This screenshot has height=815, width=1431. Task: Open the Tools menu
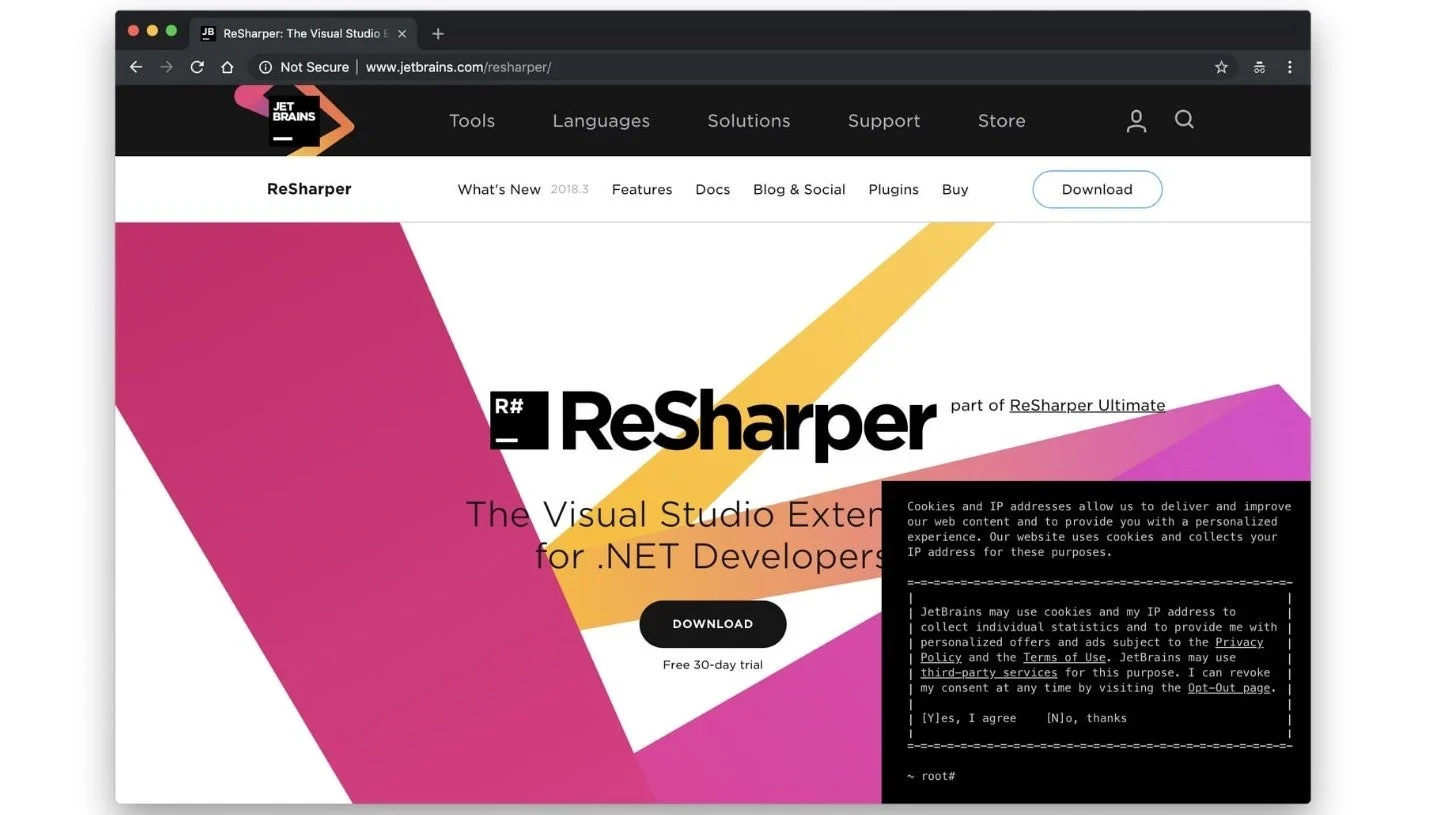click(472, 121)
